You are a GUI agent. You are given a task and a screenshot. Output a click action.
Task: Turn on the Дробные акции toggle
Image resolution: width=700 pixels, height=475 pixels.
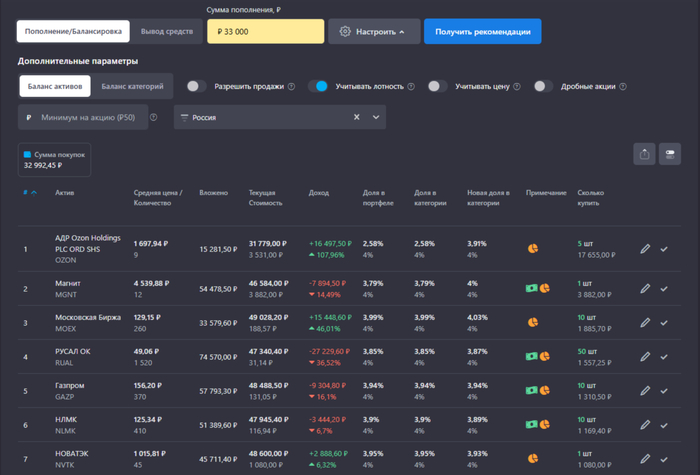(x=543, y=87)
